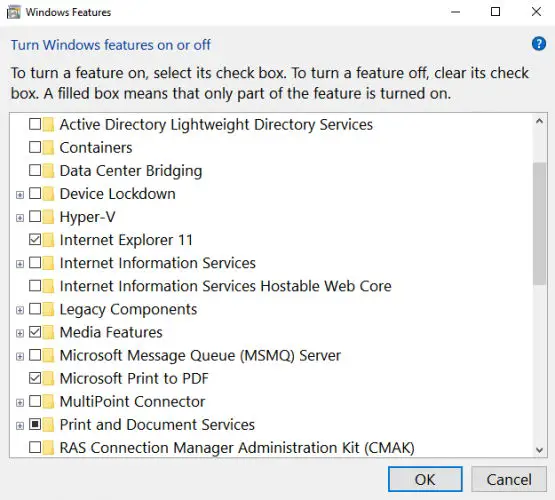Image resolution: width=555 pixels, height=500 pixels.
Task: Uncheck the Internet Explorer 11 checkbox
Action: [35, 240]
